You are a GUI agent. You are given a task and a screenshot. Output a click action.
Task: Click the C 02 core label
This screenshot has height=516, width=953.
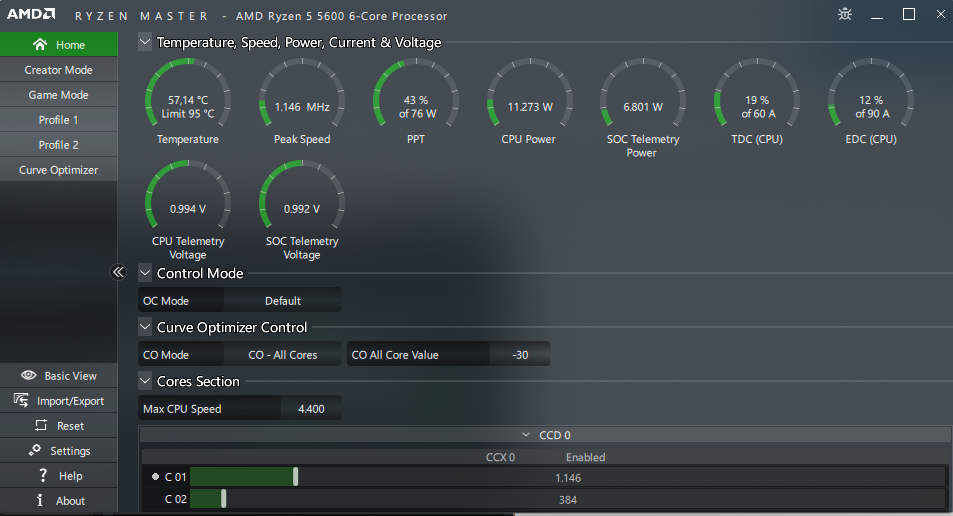176,499
